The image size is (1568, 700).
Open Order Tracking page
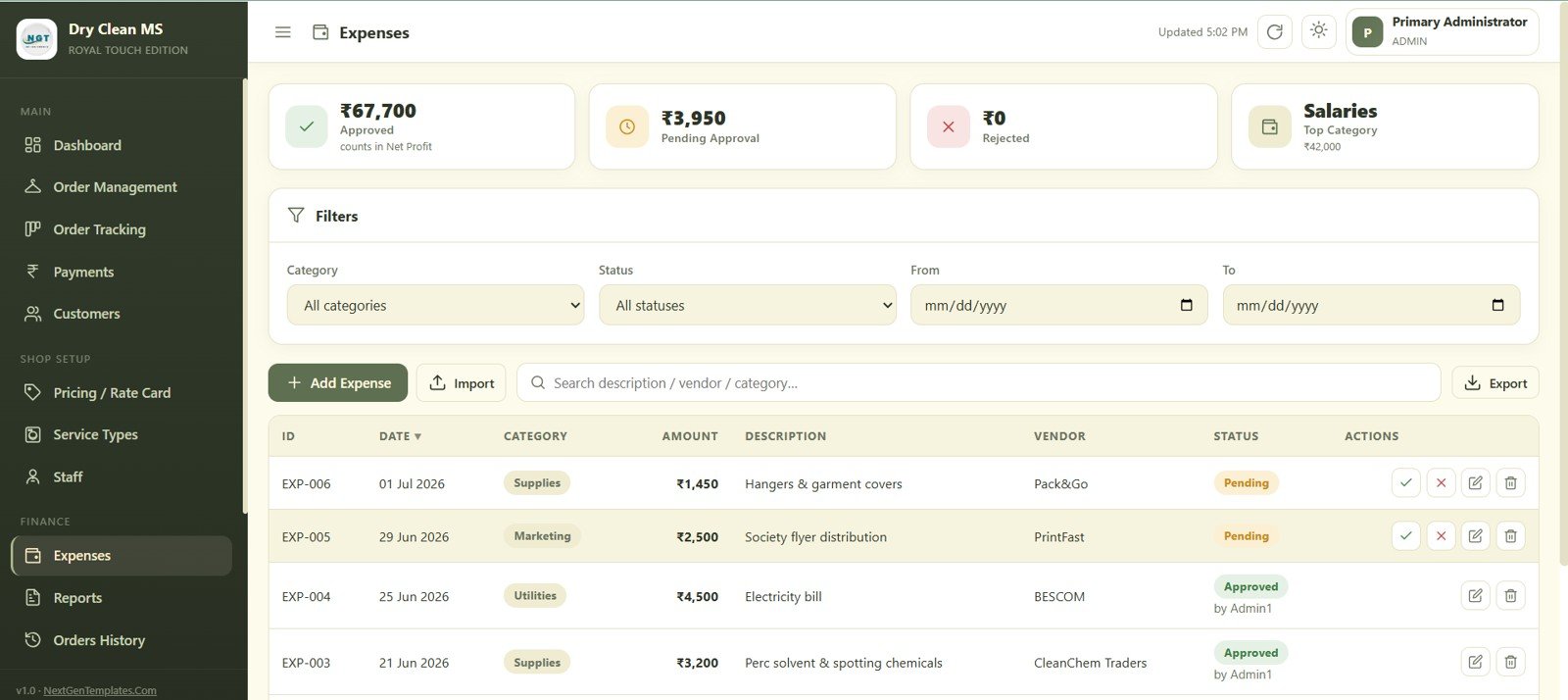(x=122, y=229)
